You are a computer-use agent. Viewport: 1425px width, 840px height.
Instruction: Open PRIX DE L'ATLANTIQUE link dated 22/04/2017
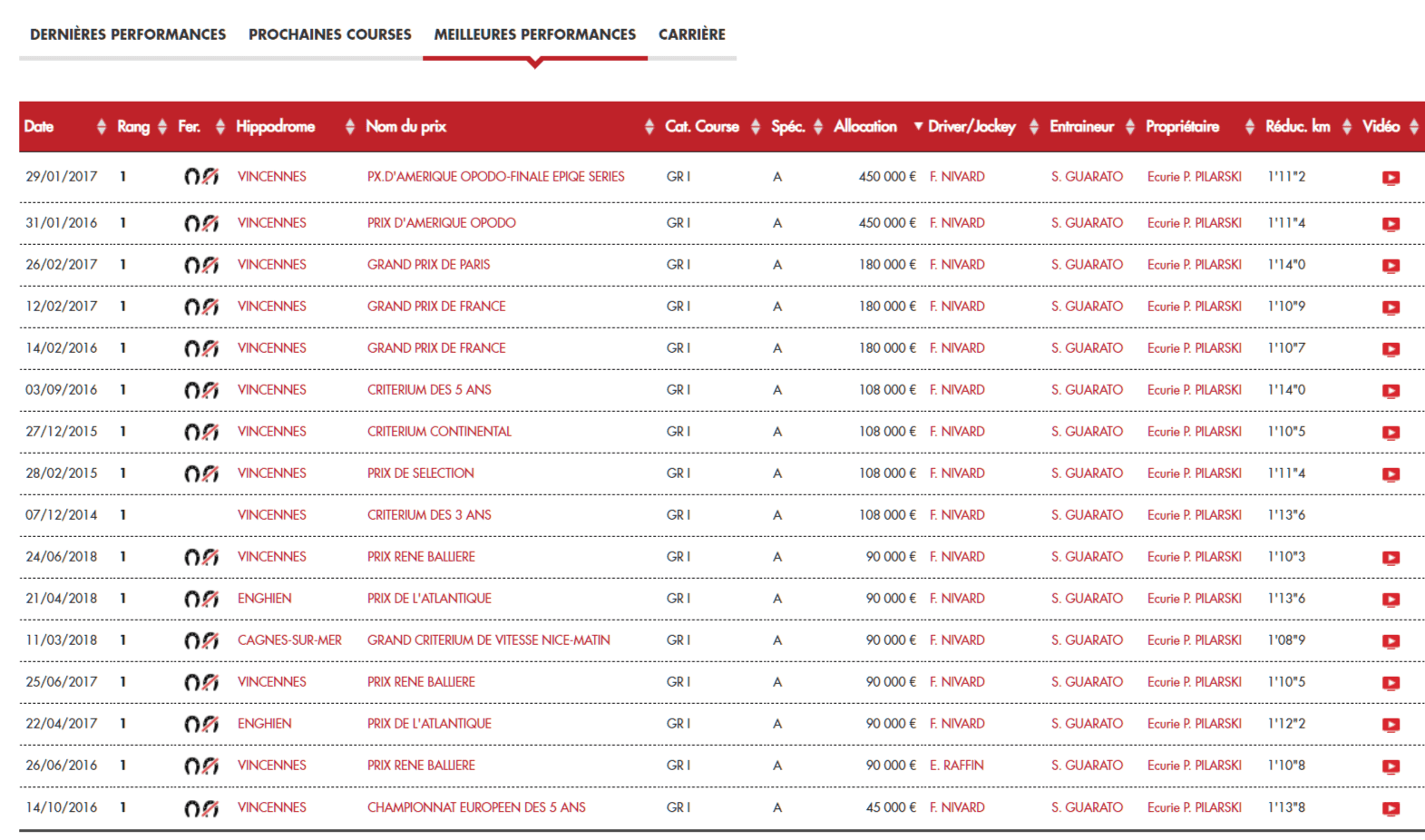point(429,724)
